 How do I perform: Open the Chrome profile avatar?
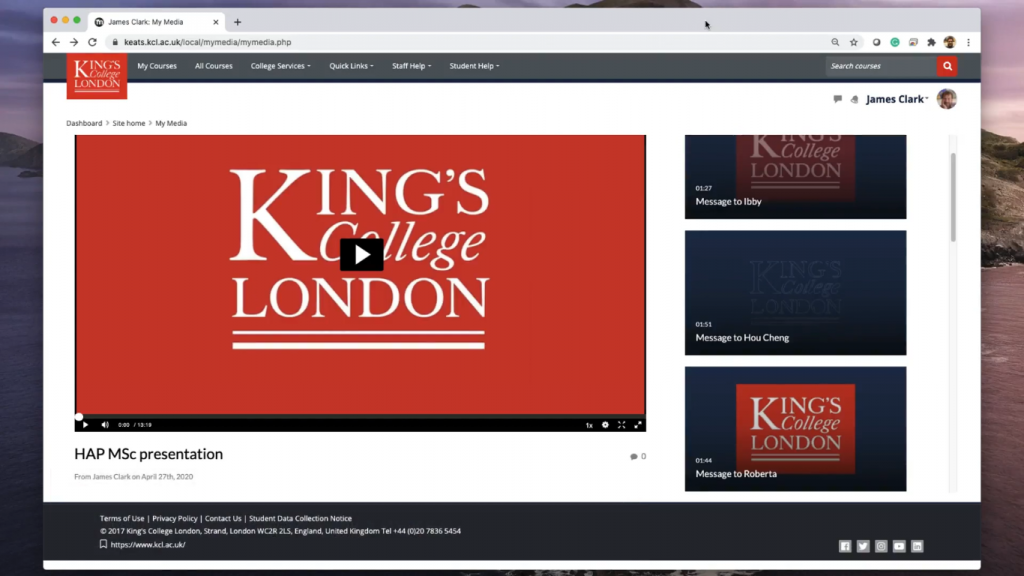point(950,42)
